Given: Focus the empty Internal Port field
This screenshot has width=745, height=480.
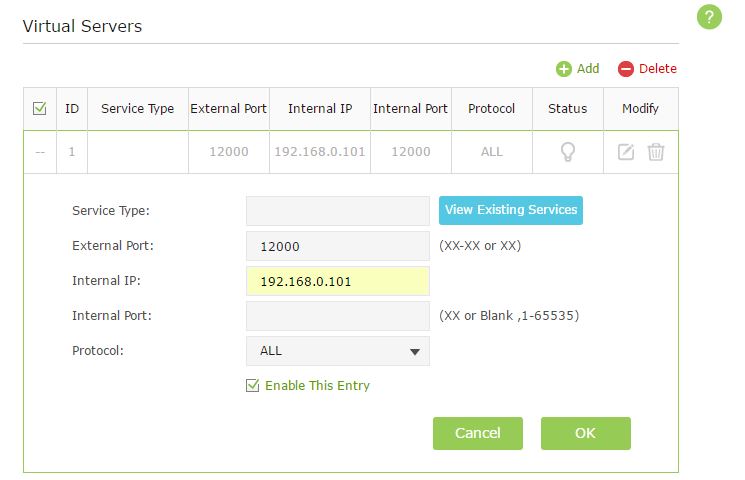Looking at the screenshot, I should [338, 316].
